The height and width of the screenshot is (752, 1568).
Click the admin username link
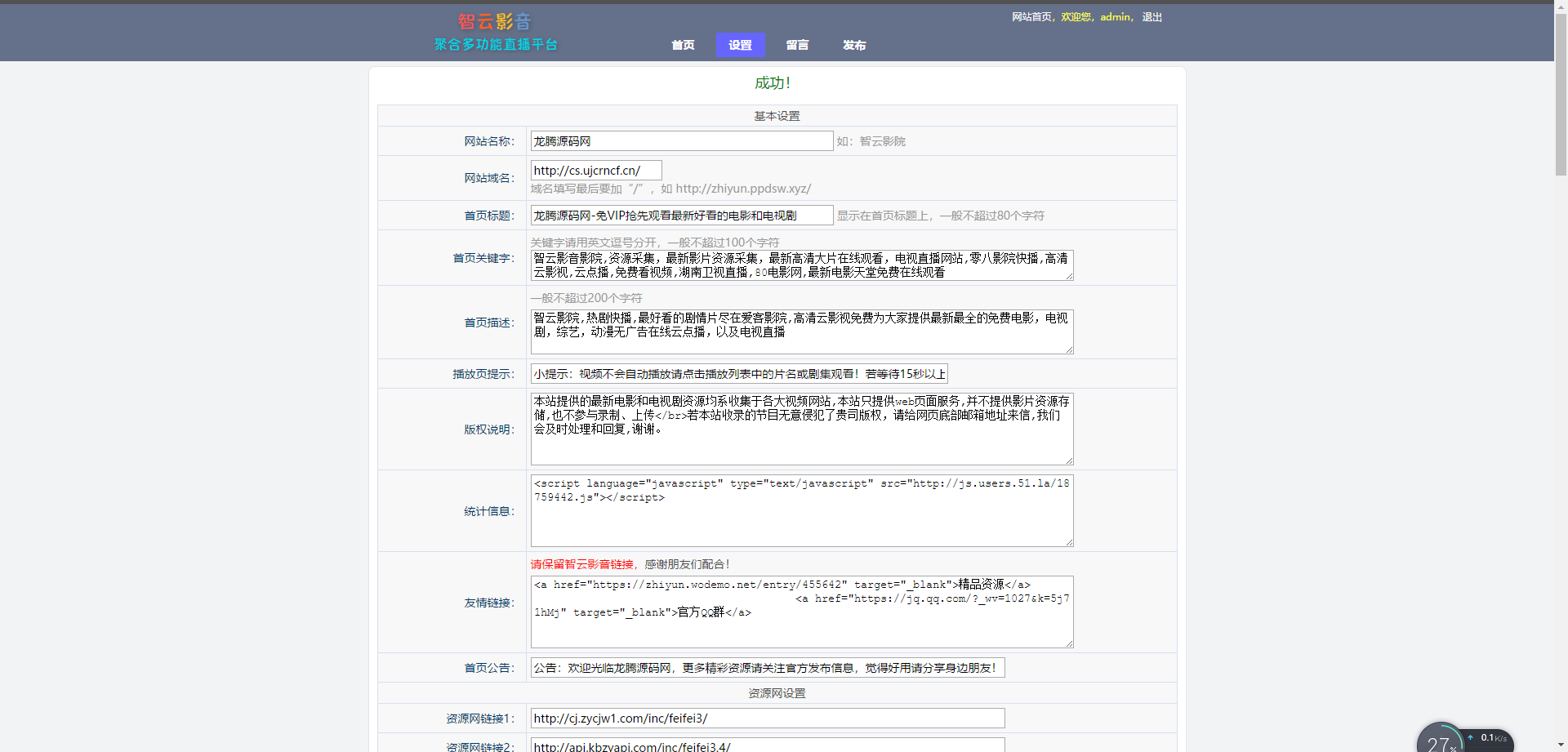click(1115, 17)
